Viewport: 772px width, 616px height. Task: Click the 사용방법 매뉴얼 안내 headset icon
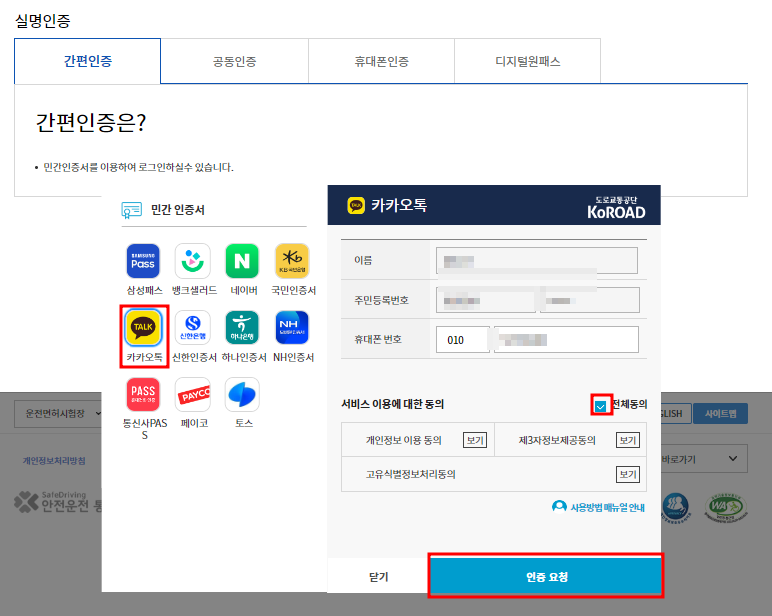pos(559,507)
